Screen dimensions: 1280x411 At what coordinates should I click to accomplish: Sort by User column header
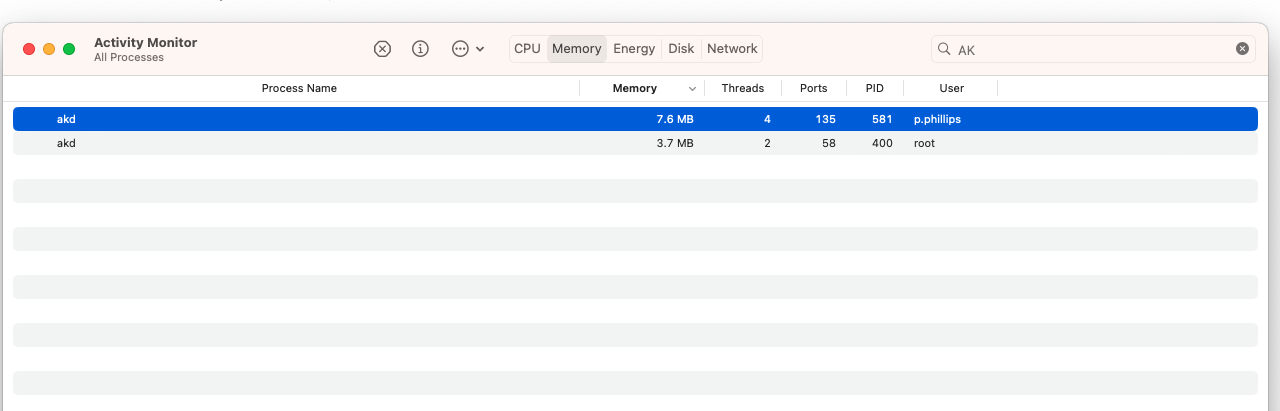pos(951,89)
